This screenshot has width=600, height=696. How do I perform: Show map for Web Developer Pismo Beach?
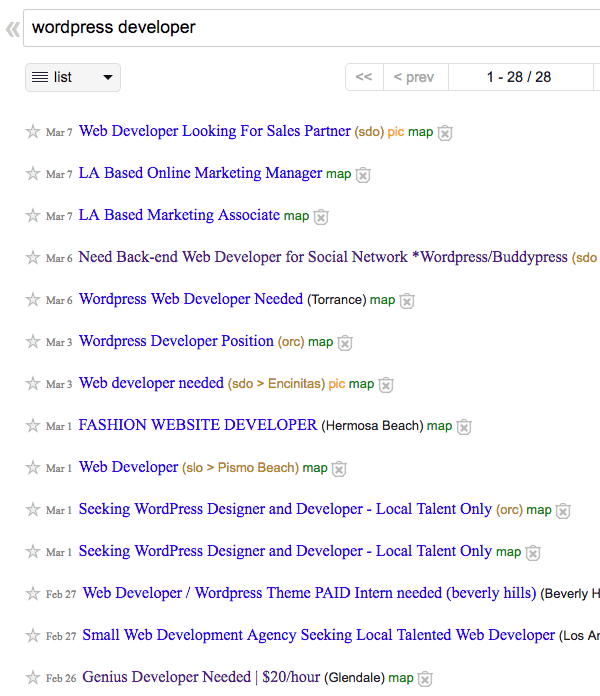pos(315,468)
